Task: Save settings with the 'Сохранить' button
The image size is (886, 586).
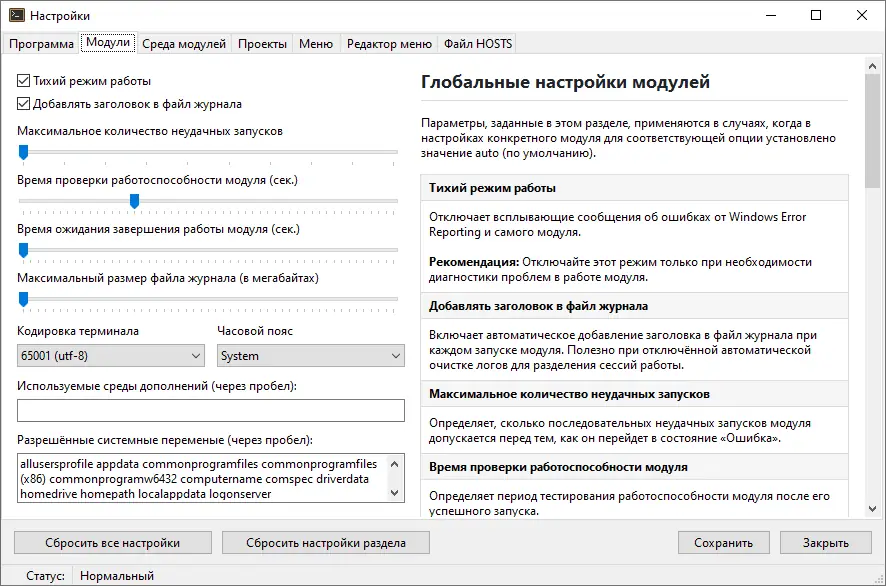Action: 722,543
